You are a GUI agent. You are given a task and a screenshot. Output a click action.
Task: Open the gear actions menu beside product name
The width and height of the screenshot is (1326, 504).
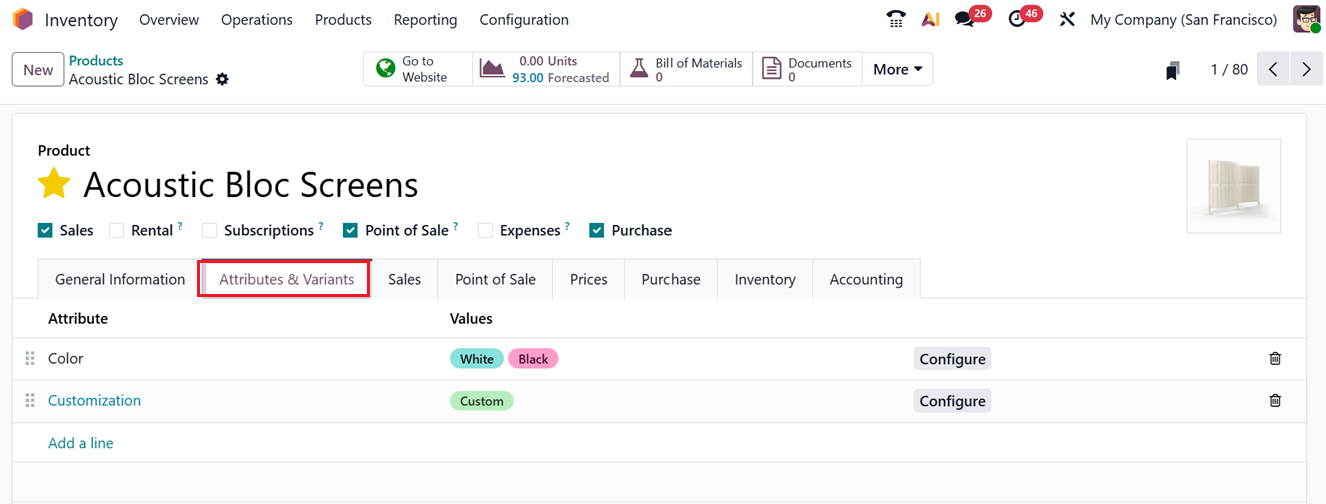[x=222, y=79]
